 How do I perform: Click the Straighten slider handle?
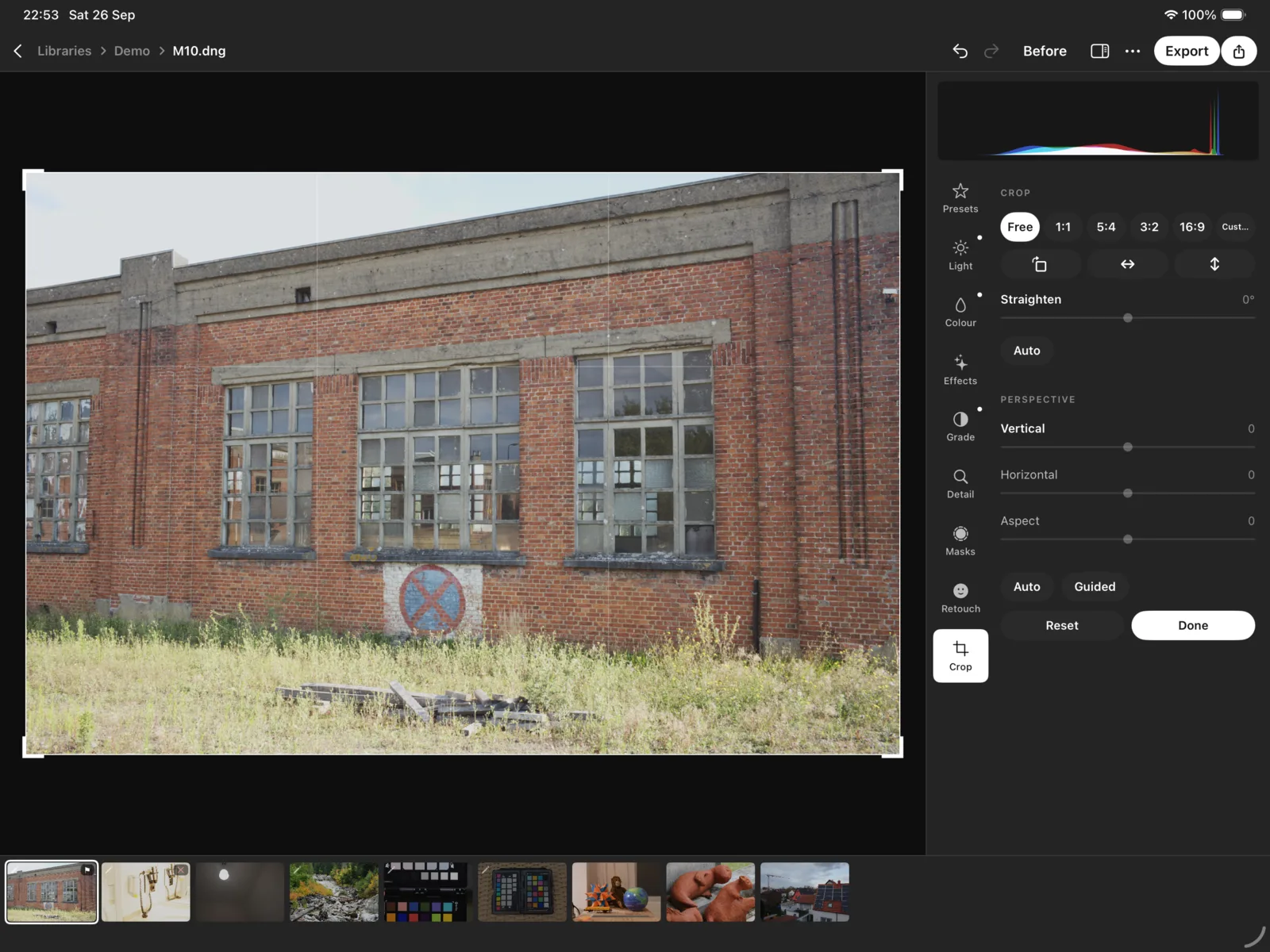pyautogui.click(x=1128, y=318)
